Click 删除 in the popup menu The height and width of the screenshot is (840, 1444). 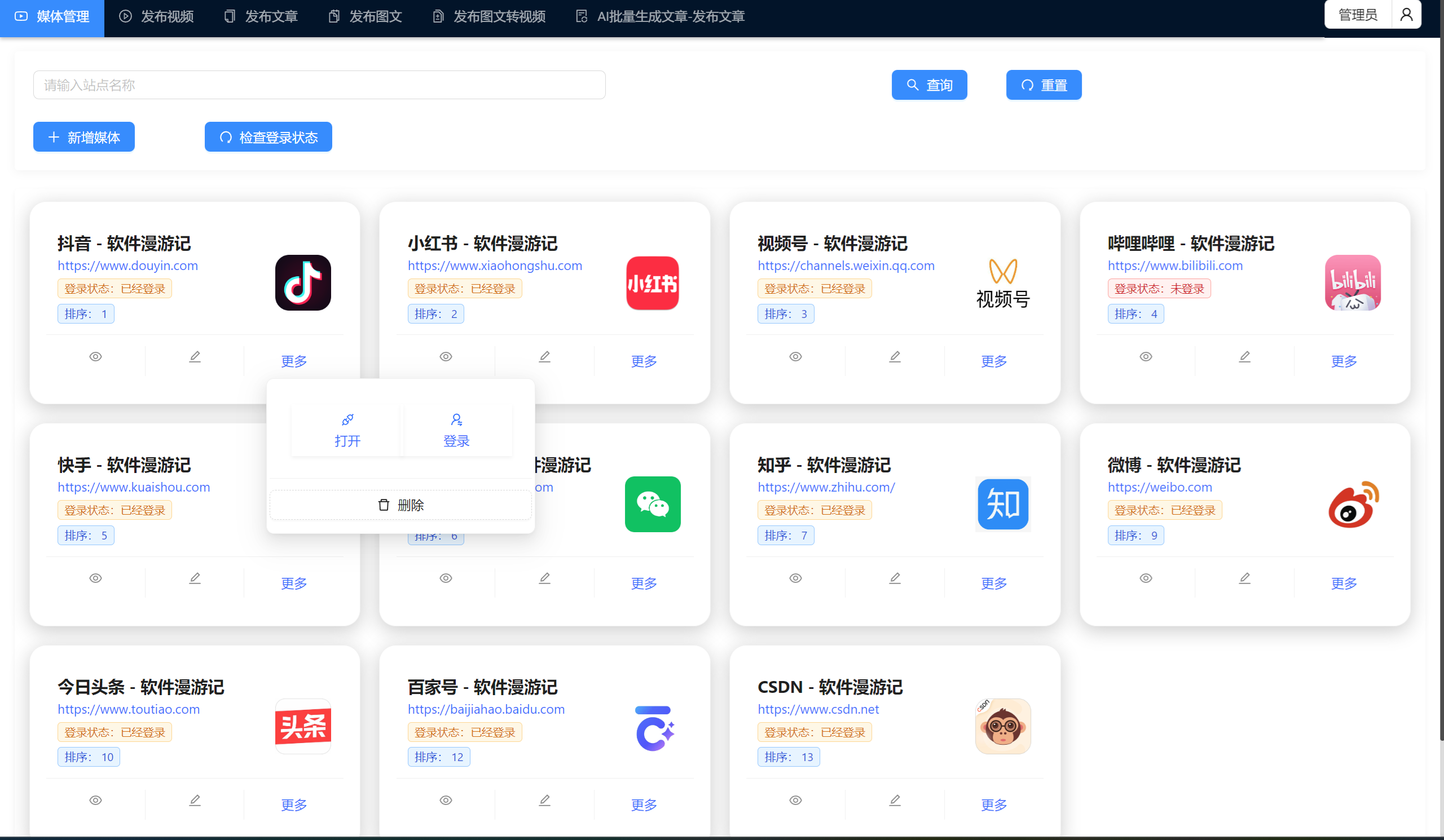pos(400,505)
